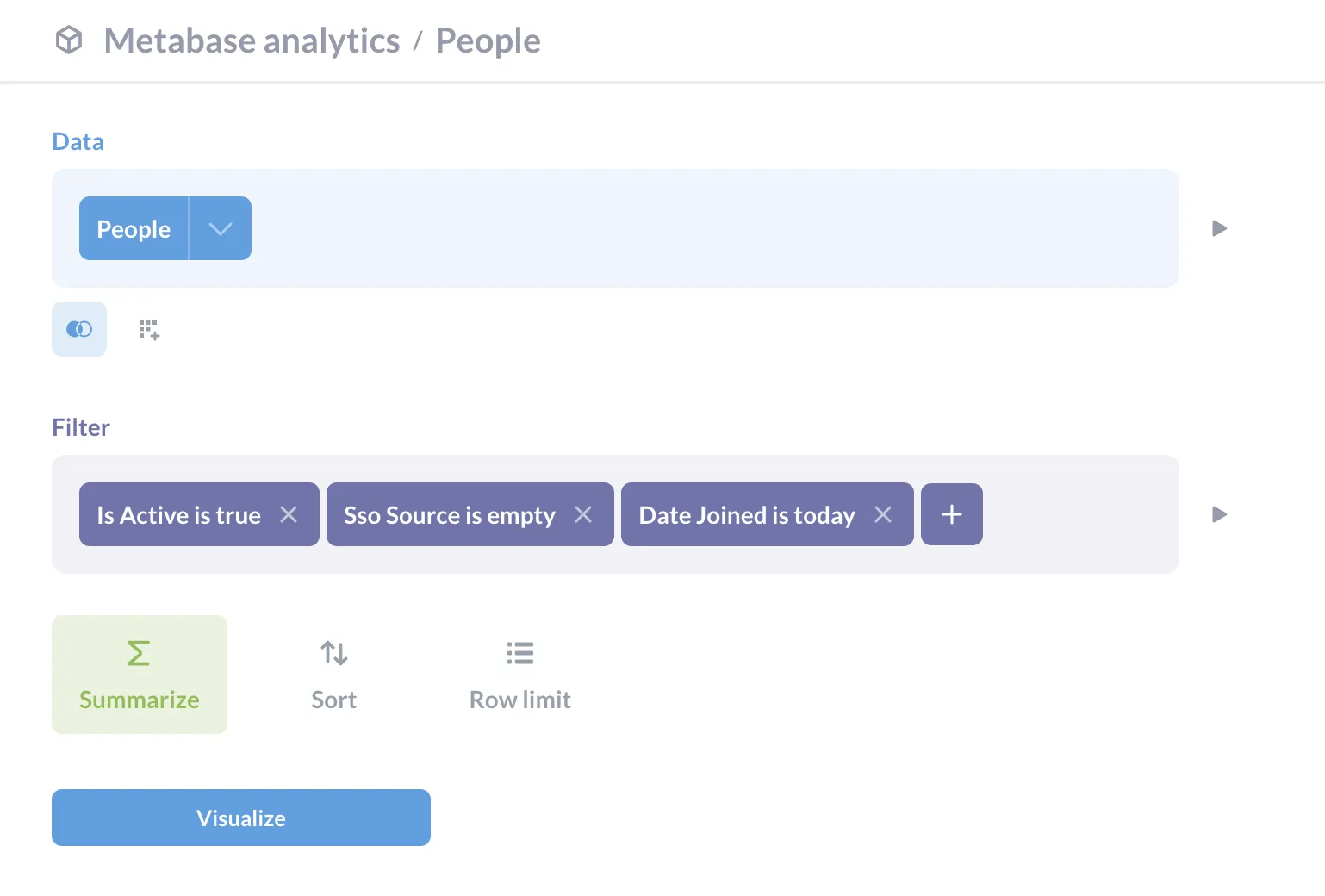Select the People data source button

[x=134, y=229]
